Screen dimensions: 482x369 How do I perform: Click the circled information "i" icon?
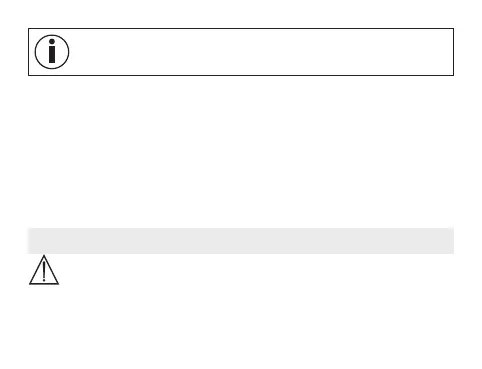52,52
